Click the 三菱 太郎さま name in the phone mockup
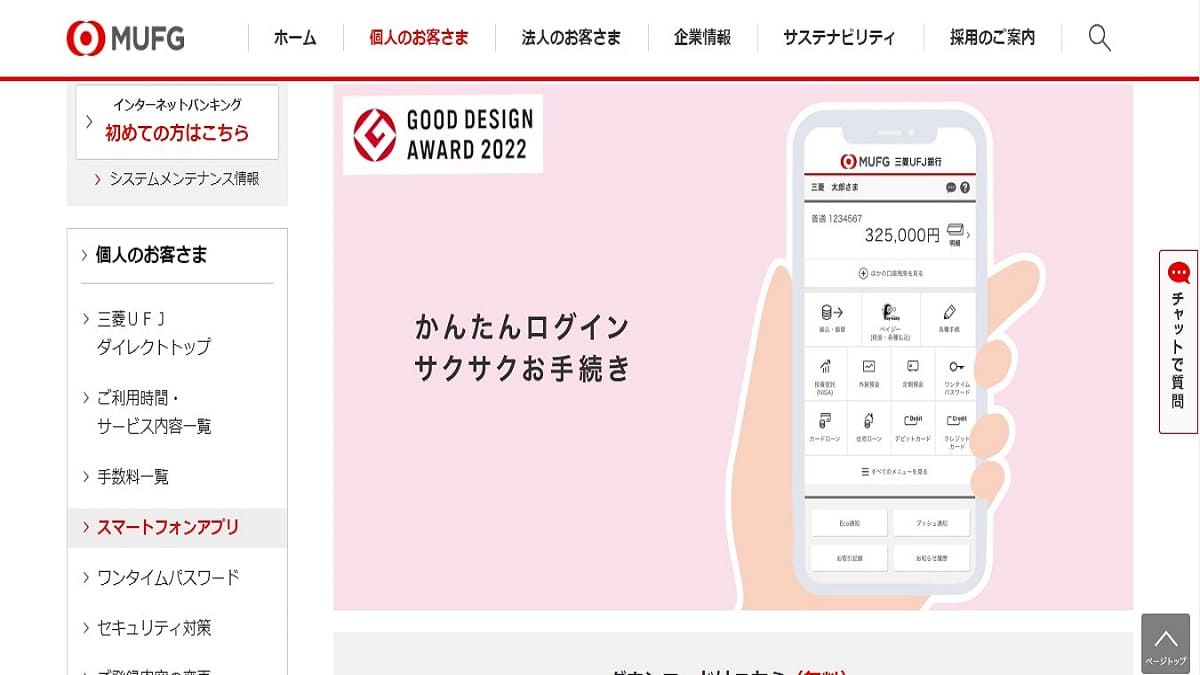This screenshot has height=675, width=1200. click(834, 187)
